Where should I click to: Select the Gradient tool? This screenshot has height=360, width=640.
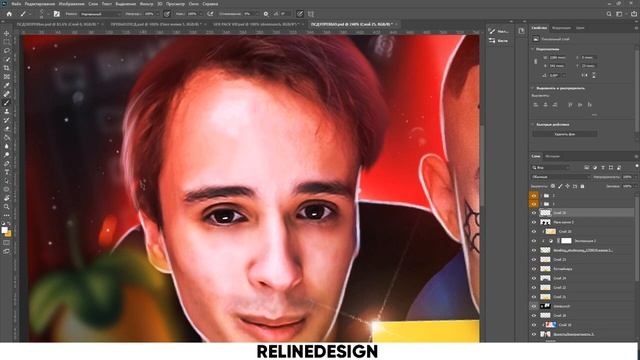click(x=7, y=137)
